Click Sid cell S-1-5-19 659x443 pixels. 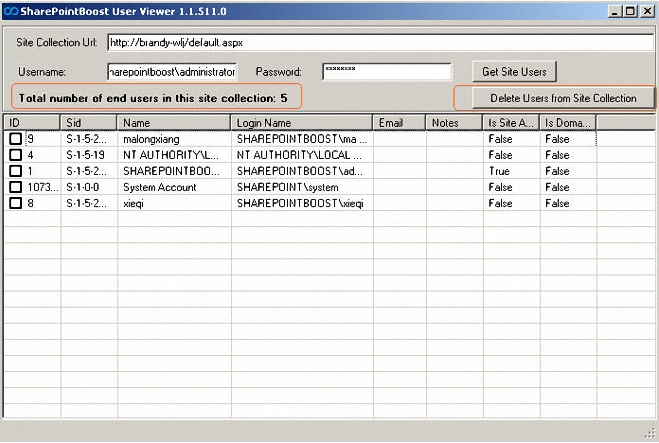[x=85, y=155]
